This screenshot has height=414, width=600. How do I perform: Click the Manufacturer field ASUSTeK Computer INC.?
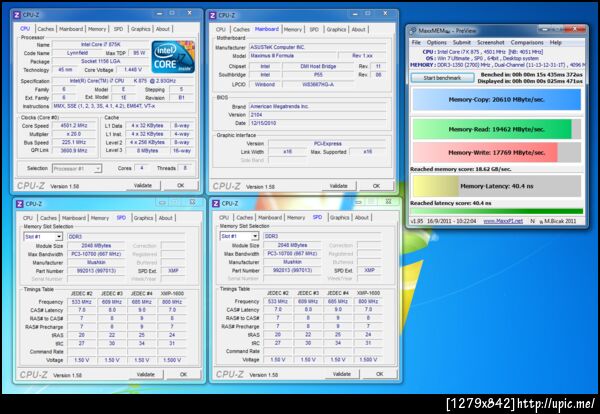tap(318, 47)
